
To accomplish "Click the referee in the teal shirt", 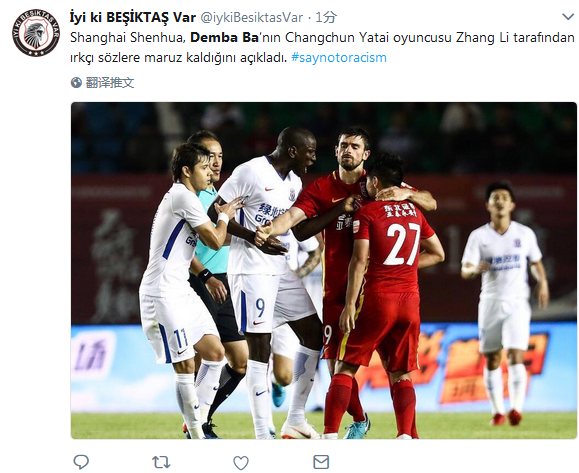I will 212,236.
